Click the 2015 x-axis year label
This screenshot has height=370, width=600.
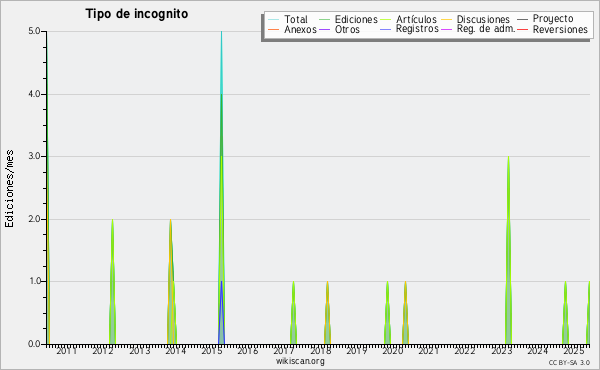click(212, 351)
